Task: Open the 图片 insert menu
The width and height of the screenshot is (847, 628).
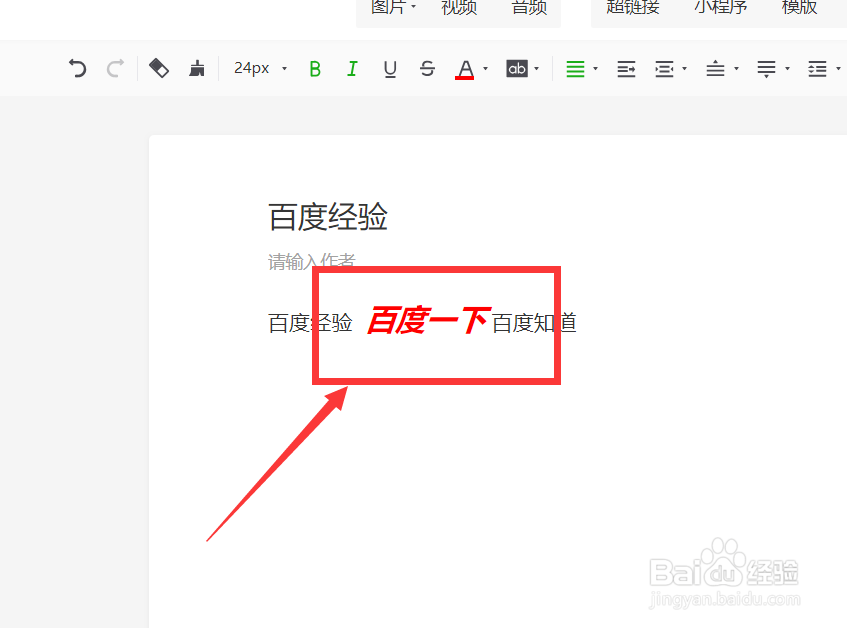Action: pos(393,7)
